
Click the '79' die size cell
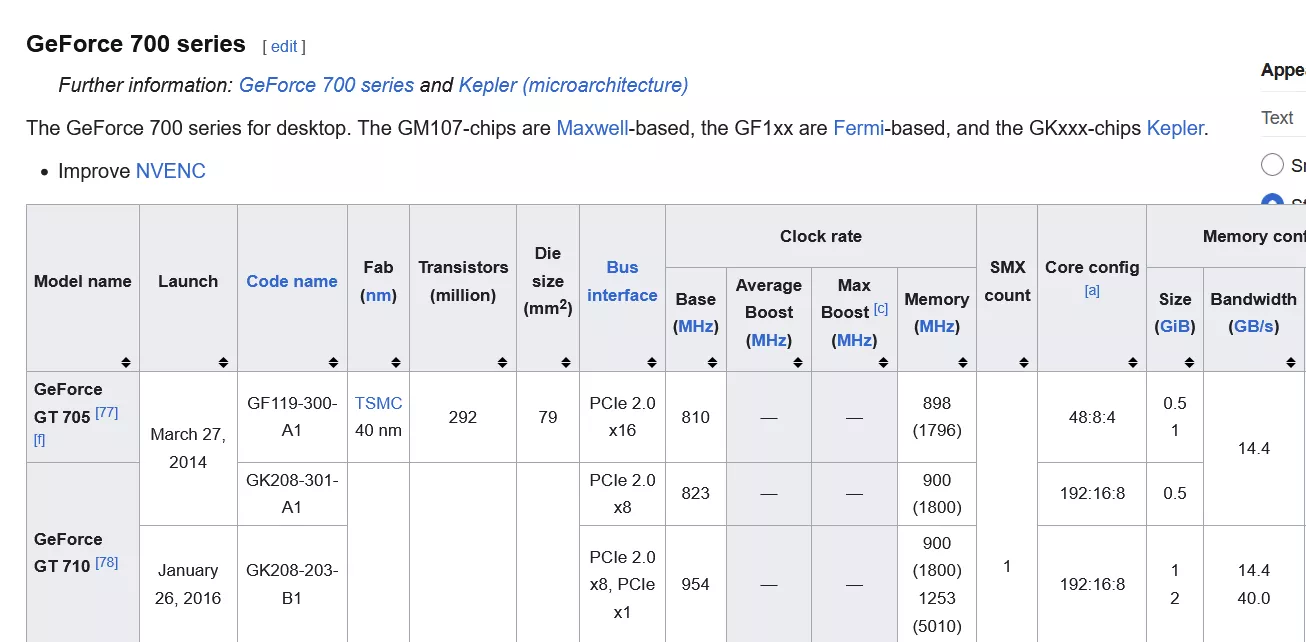[x=548, y=417]
